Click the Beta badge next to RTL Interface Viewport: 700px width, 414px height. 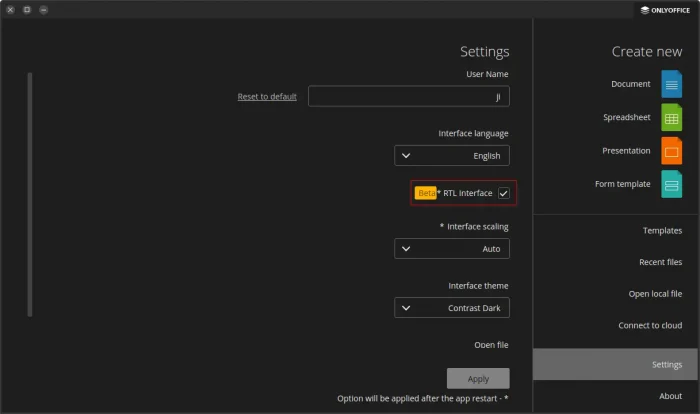pos(426,193)
